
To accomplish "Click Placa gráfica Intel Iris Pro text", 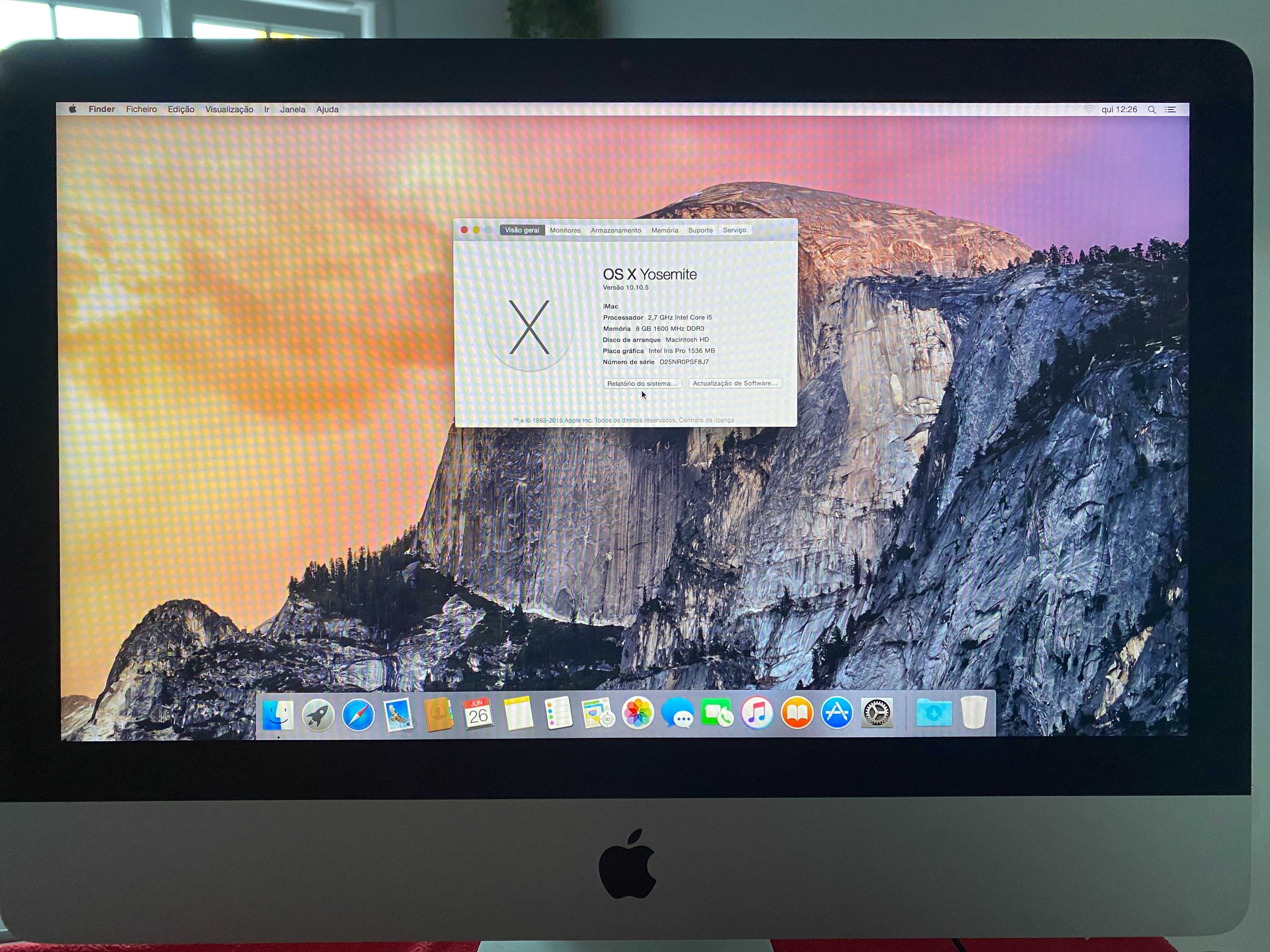I will [659, 351].
